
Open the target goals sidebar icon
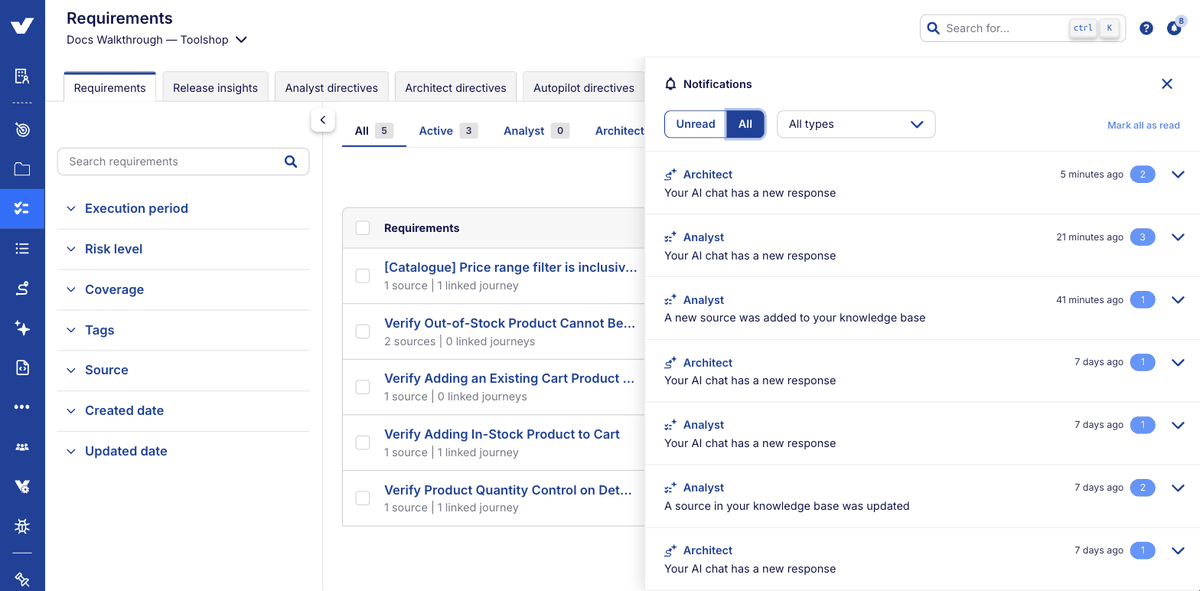(22, 130)
